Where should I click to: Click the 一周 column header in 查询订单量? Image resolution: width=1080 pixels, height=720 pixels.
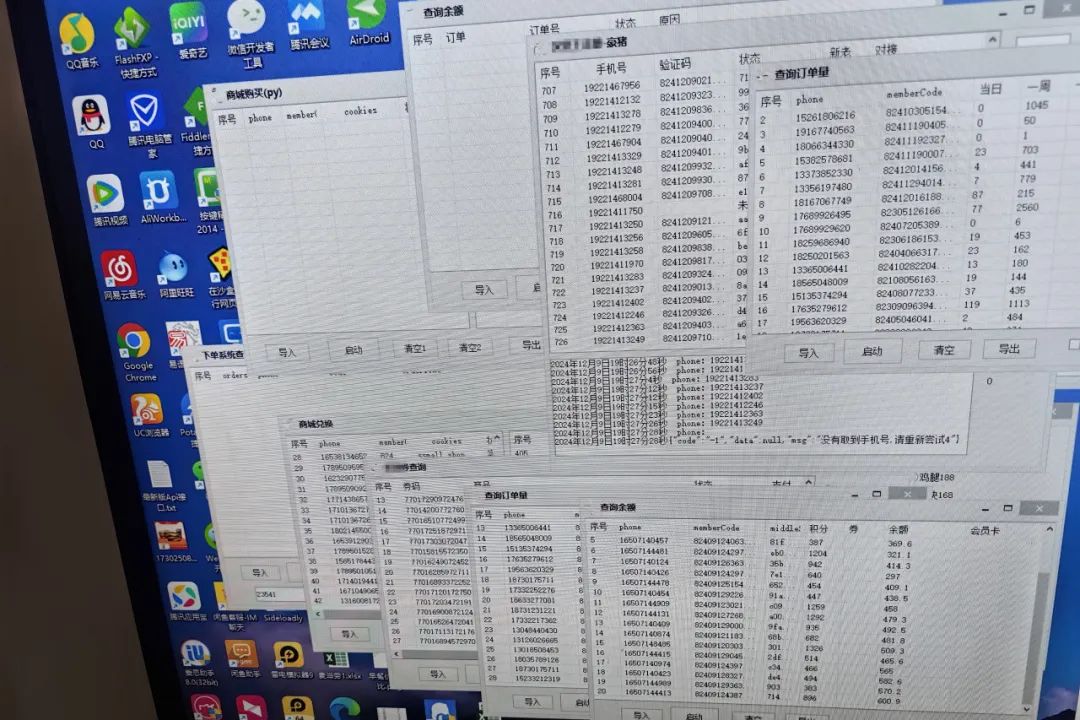(1037, 88)
